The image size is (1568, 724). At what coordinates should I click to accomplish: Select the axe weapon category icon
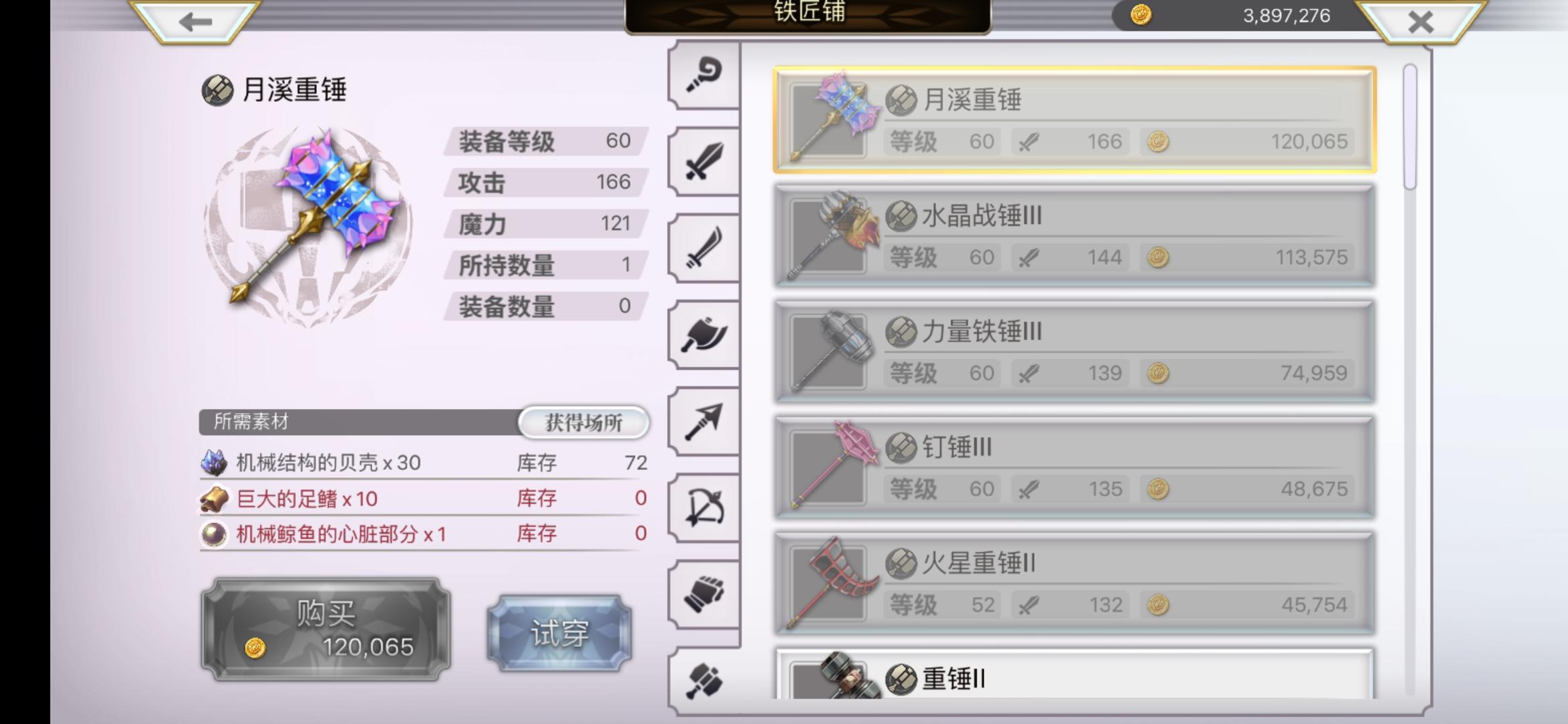704,335
